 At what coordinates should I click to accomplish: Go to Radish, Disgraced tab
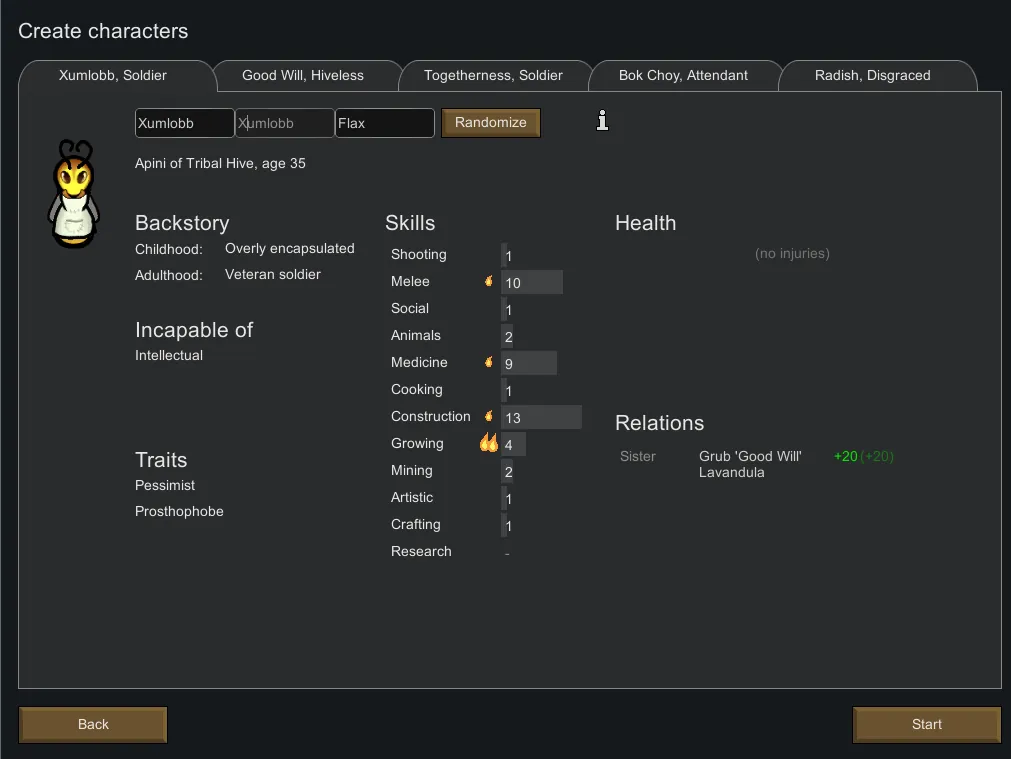(872, 76)
